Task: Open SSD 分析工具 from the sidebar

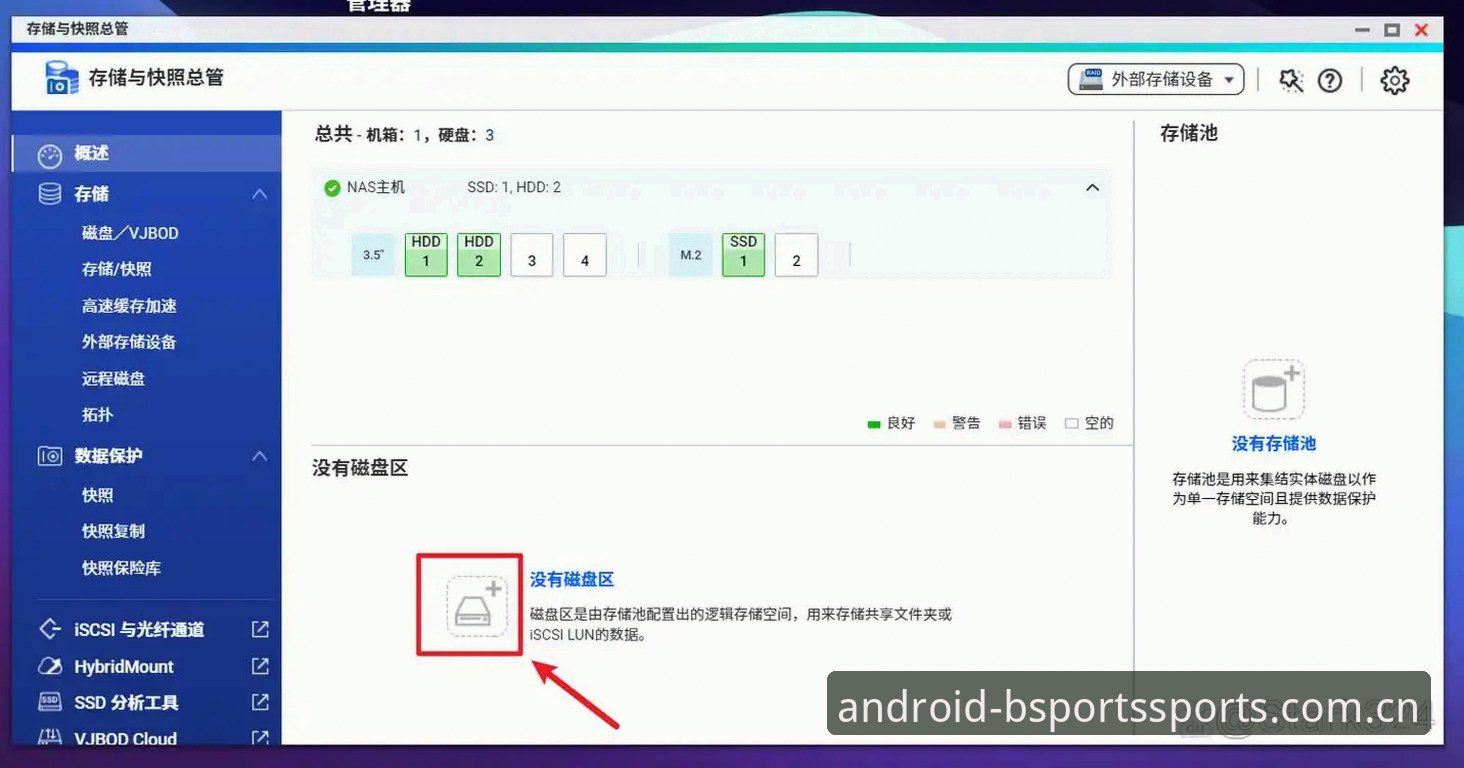Action: pyautogui.click(x=126, y=703)
